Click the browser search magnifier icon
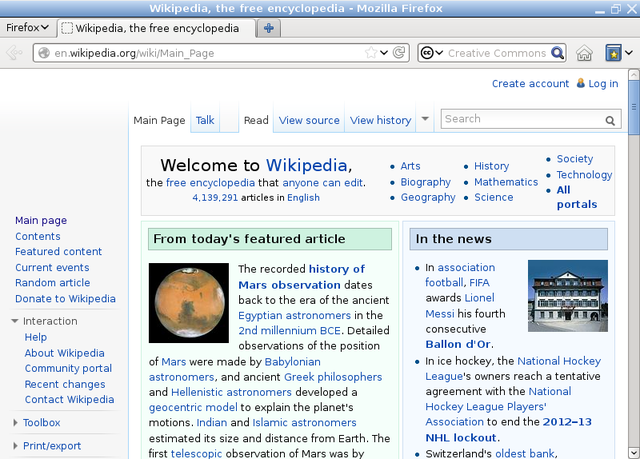The image size is (640, 459). point(557,53)
